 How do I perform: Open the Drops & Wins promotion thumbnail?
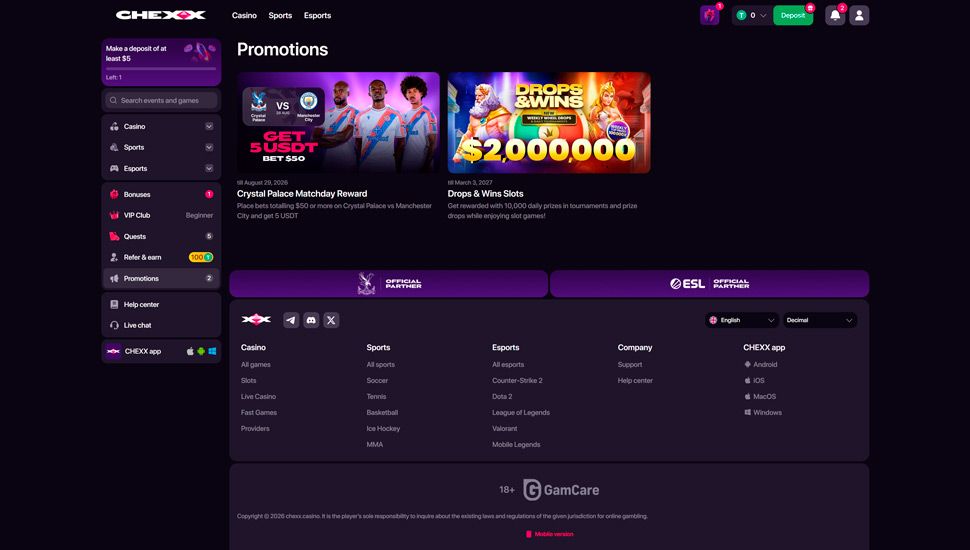click(x=549, y=122)
